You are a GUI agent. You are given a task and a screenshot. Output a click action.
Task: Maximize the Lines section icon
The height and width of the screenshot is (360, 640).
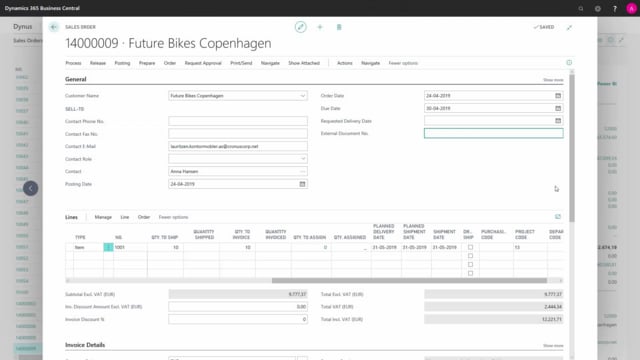click(x=558, y=217)
